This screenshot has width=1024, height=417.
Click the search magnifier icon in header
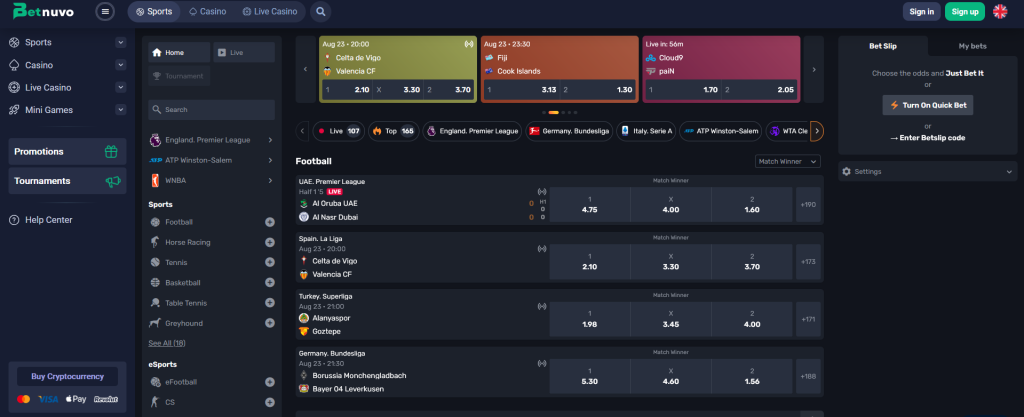[320, 12]
